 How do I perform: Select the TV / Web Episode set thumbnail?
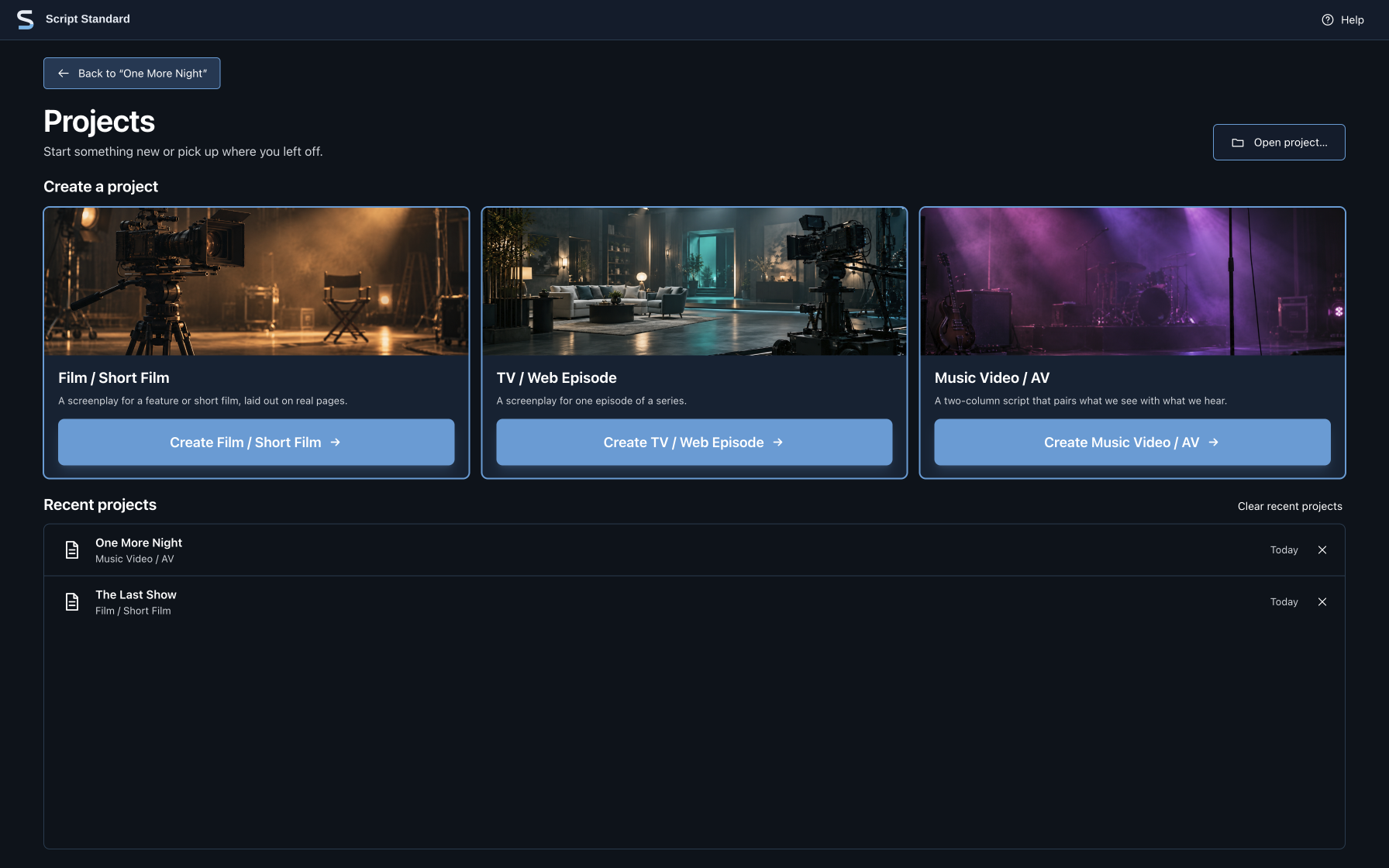pyautogui.click(x=694, y=281)
